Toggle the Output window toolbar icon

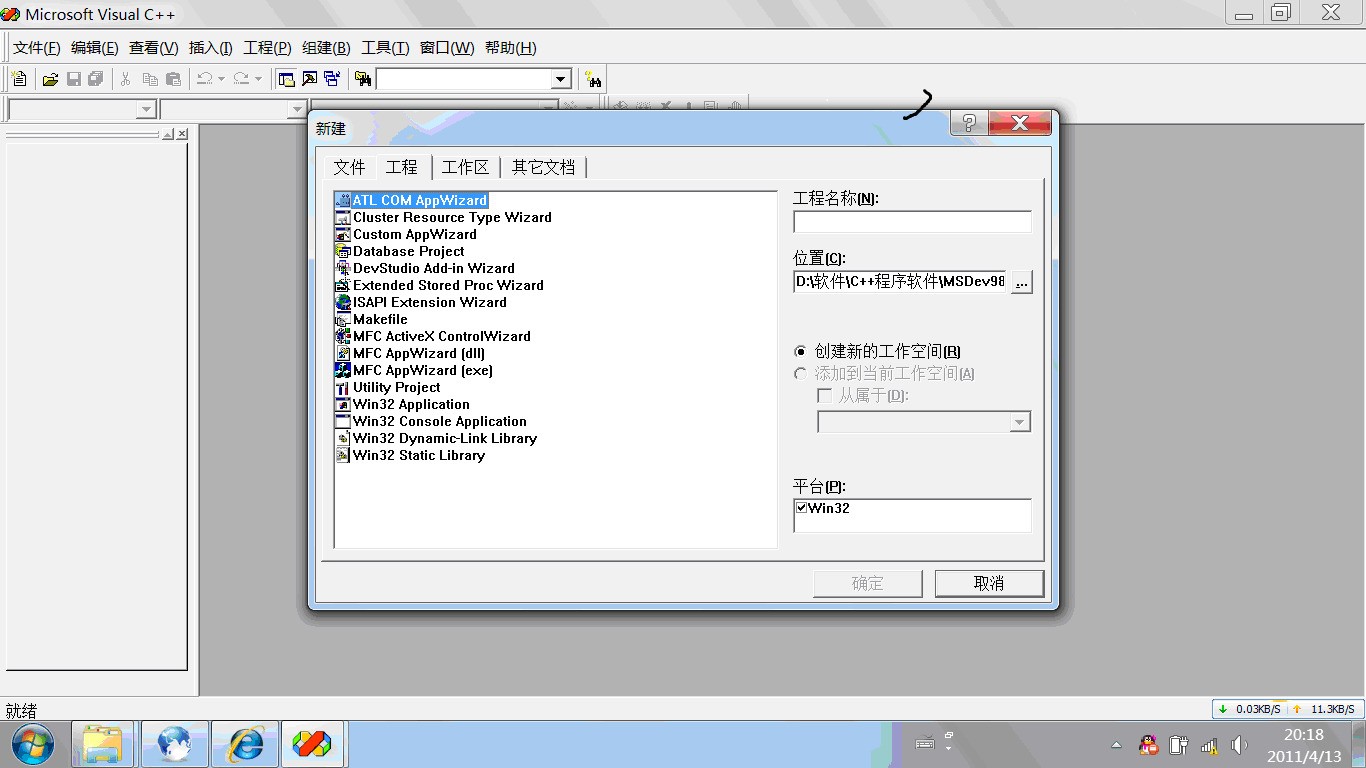(x=310, y=79)
